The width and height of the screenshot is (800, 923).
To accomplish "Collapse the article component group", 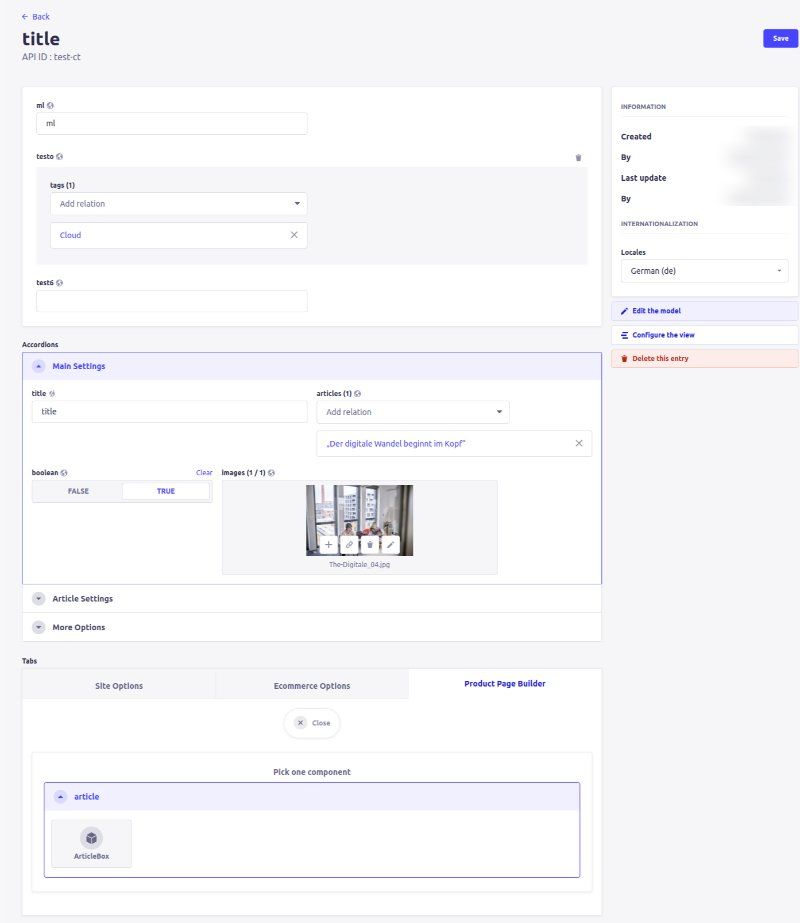I will [311, 796].
